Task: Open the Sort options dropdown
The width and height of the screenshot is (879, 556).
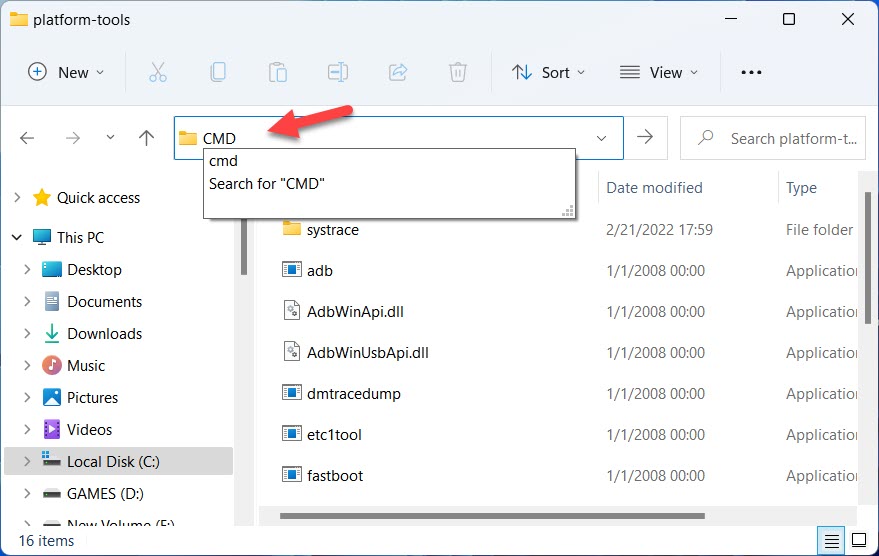Action: coord(548,72)
